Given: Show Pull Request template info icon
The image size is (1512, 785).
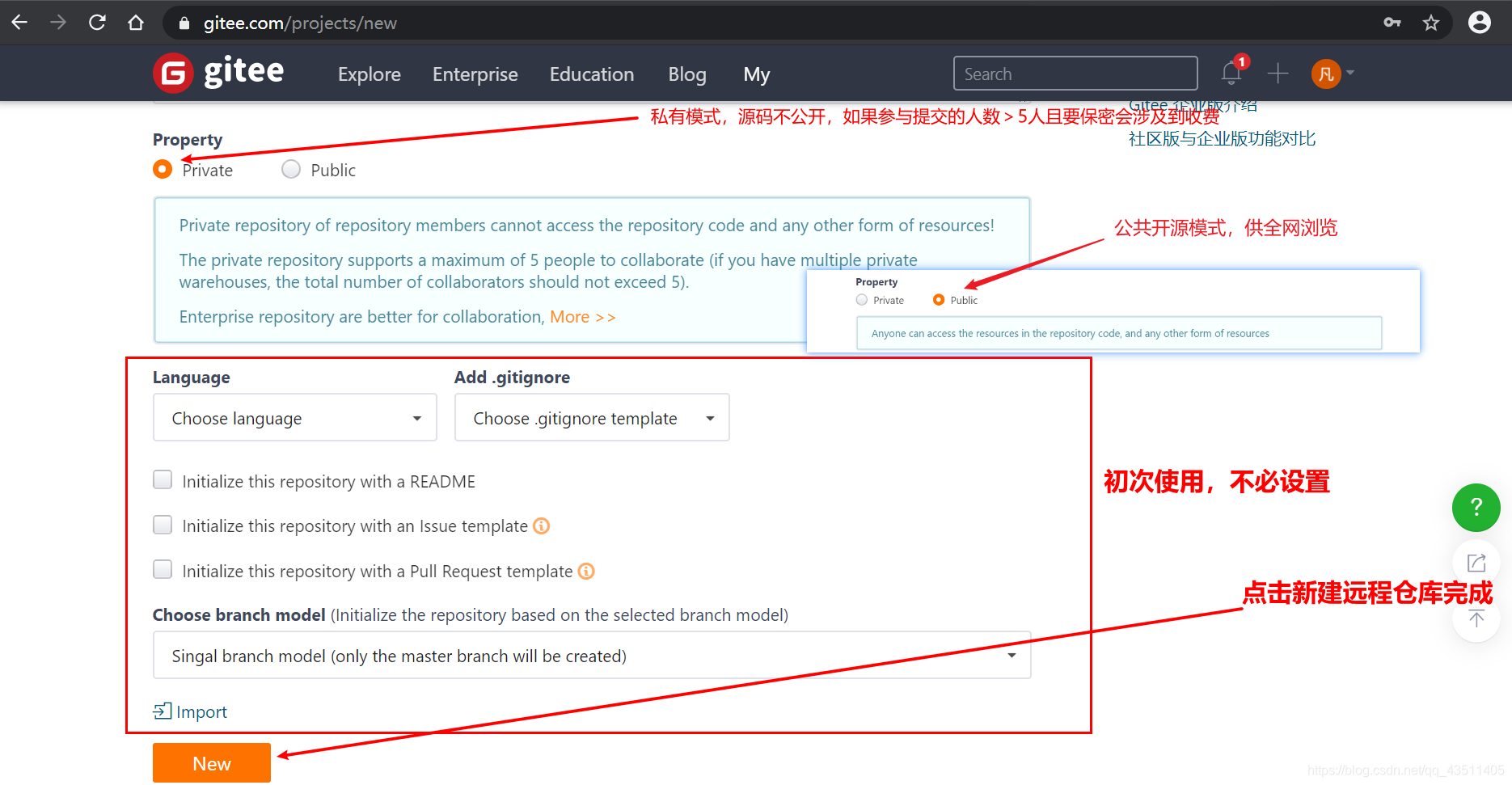Looking at the screenshot, I should click(x=586, y=572).
